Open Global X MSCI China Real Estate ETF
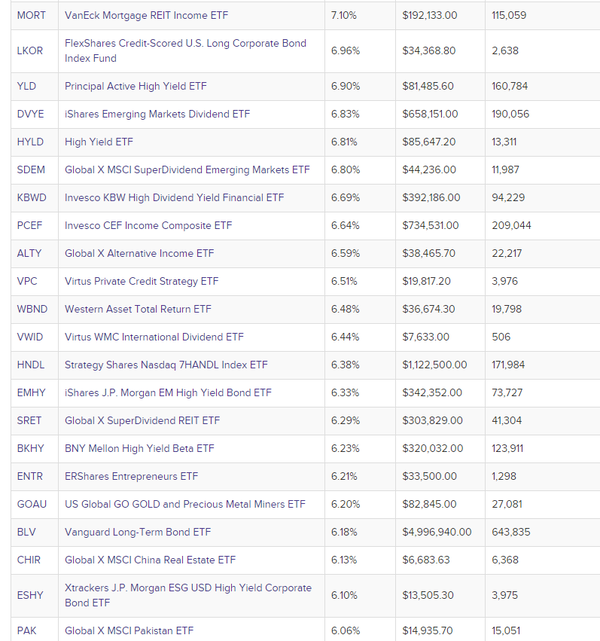The height and width of the screenshot is (641, 600). [150, 560]
